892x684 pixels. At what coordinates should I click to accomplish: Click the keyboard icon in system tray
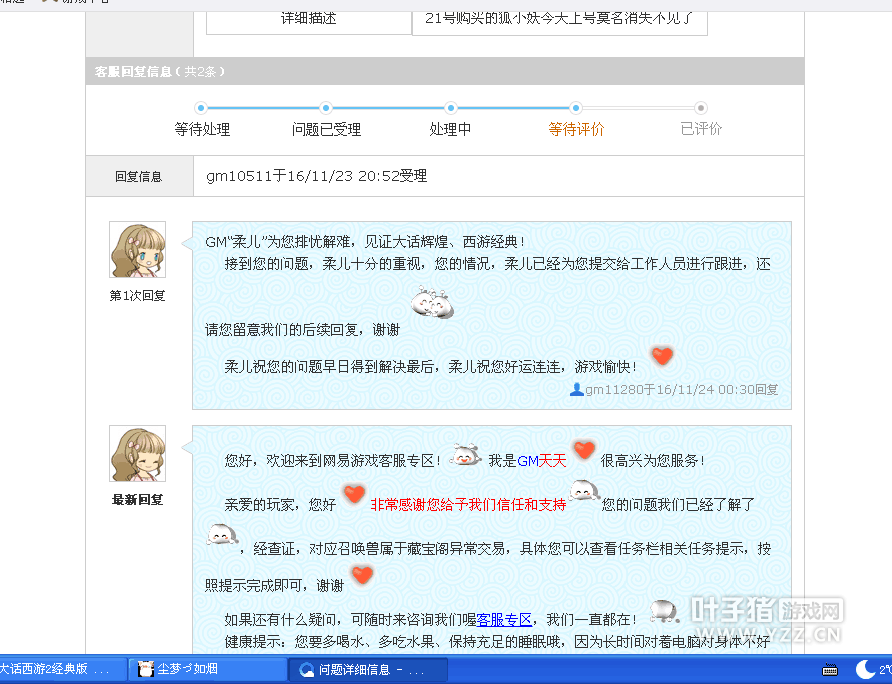pyautogui.click(x=829, y=669)
